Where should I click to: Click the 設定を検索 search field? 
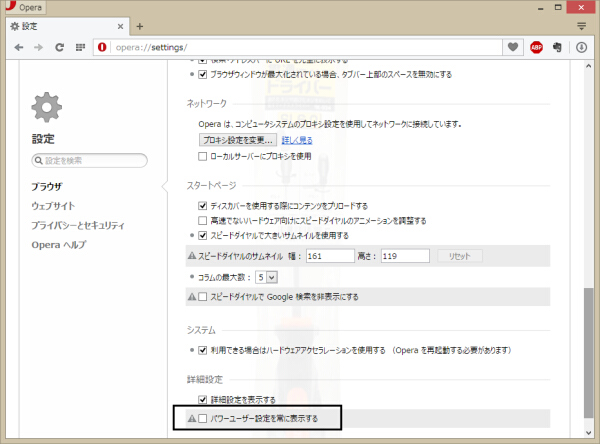coord(90,160)
